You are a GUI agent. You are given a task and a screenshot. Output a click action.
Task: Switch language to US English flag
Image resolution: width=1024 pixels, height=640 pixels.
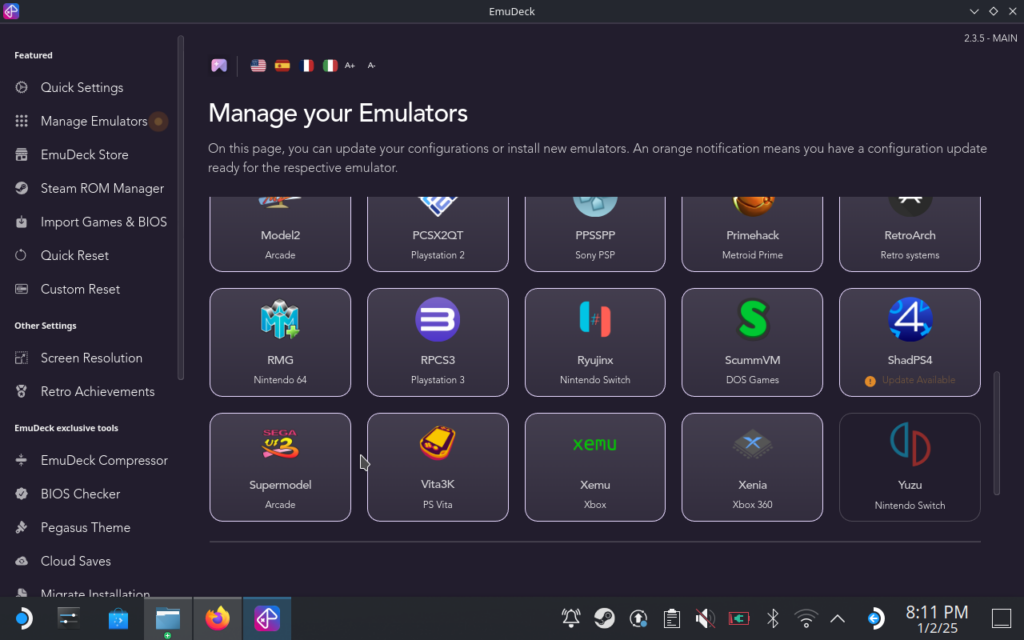pos(258,65)
